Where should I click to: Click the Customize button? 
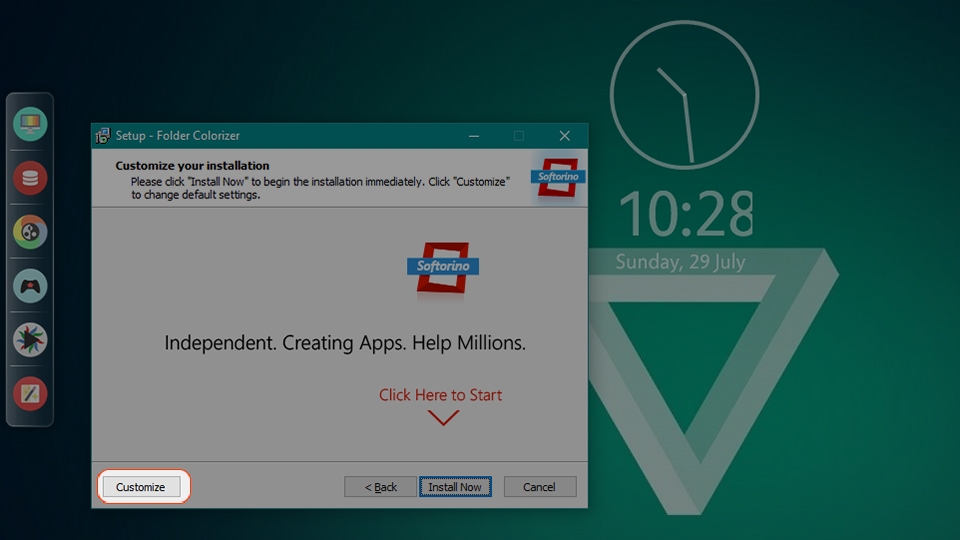(141, 487)
